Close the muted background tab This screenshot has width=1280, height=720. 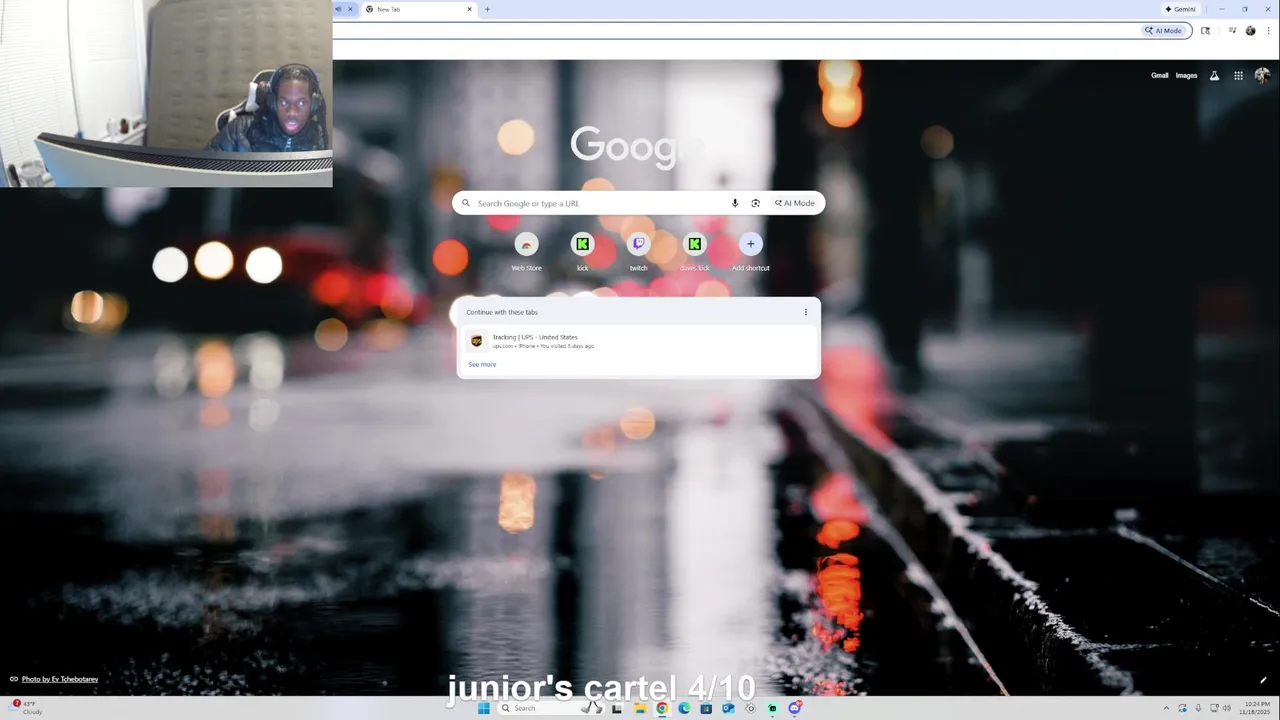[x=350, y=9]
